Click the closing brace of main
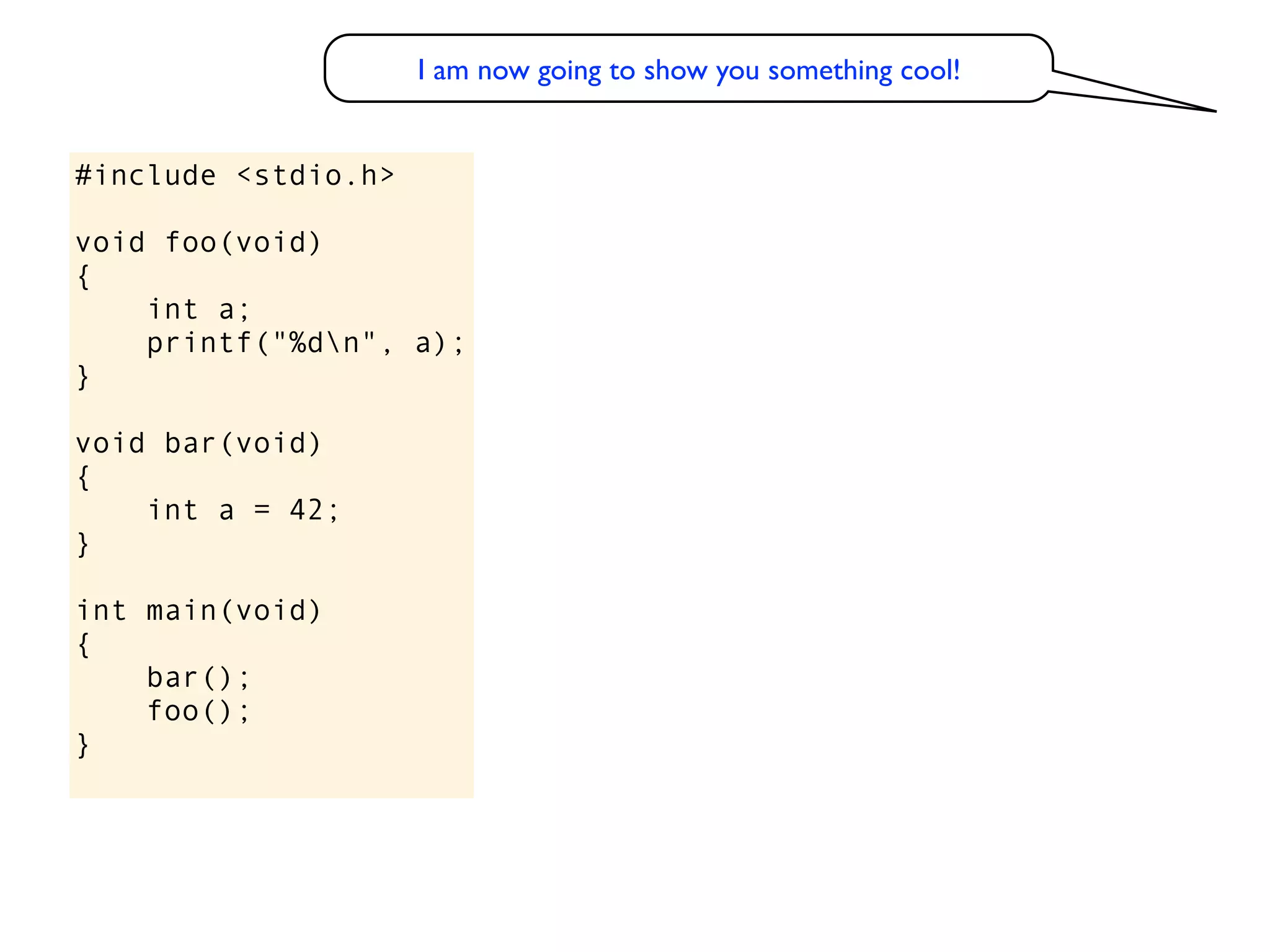 pyautogui.click(x=84, y=745)
